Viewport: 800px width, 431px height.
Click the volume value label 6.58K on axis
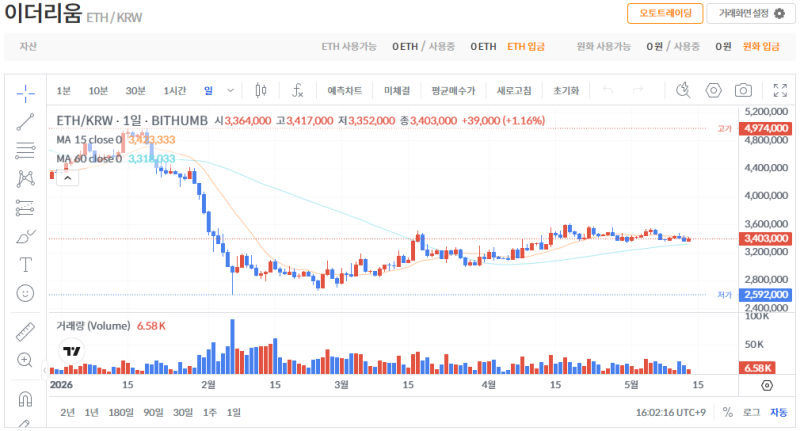tap(757, 368)
